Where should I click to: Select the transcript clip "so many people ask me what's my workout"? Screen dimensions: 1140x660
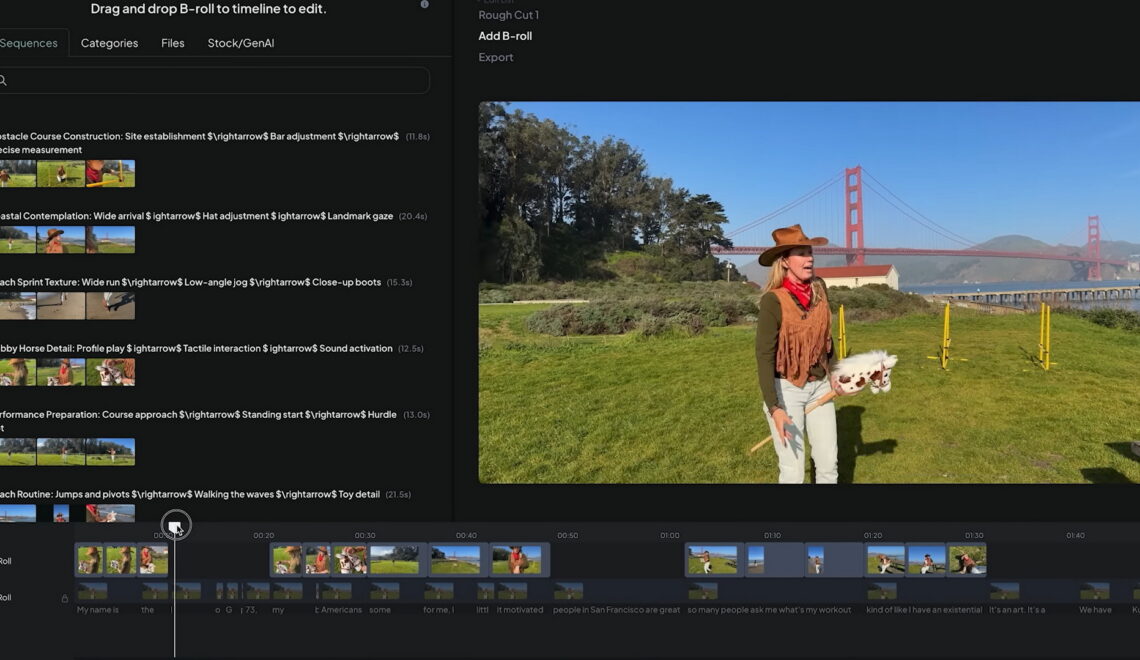769,609
